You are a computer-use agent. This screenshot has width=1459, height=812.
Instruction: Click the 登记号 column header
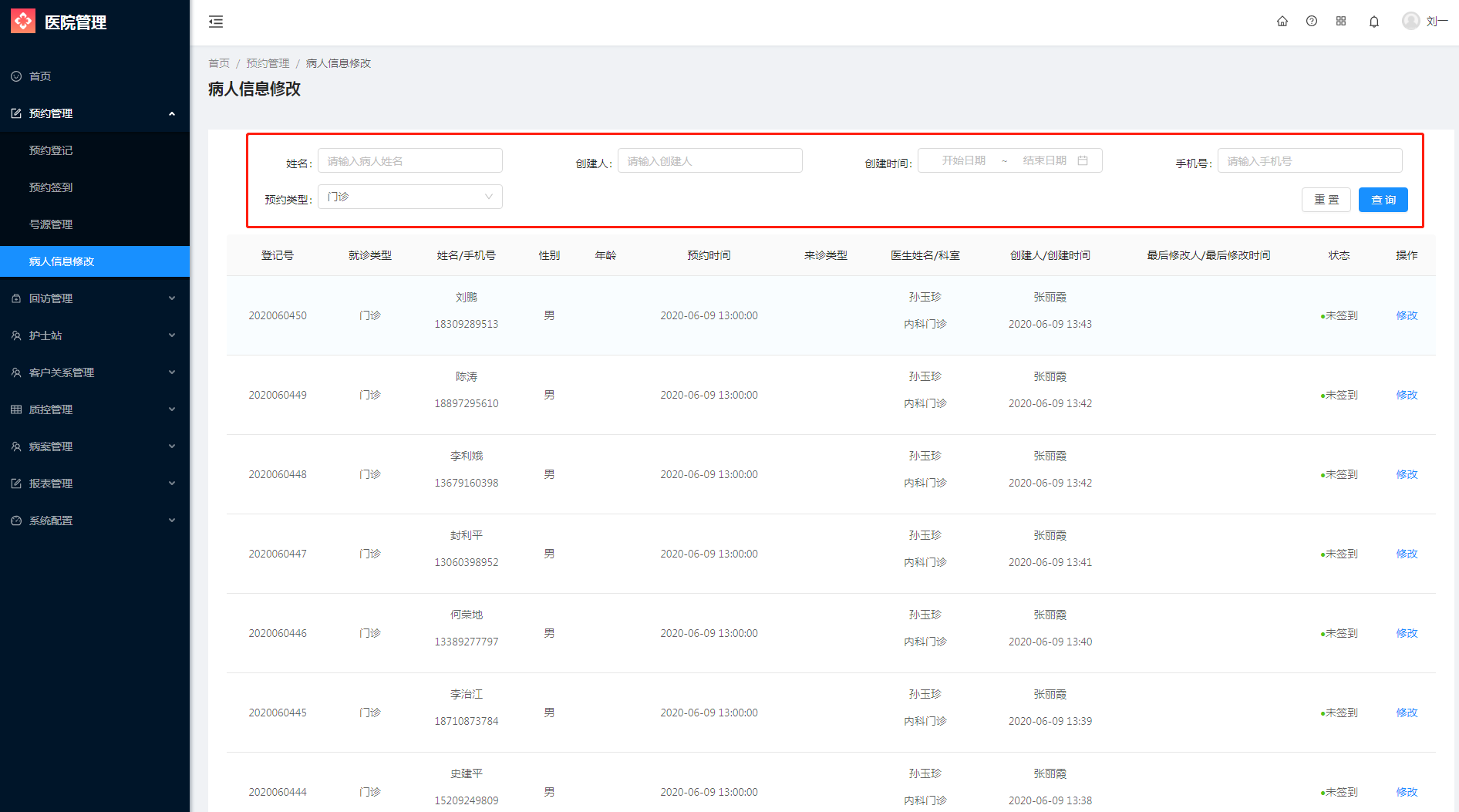tap(278, 255)
